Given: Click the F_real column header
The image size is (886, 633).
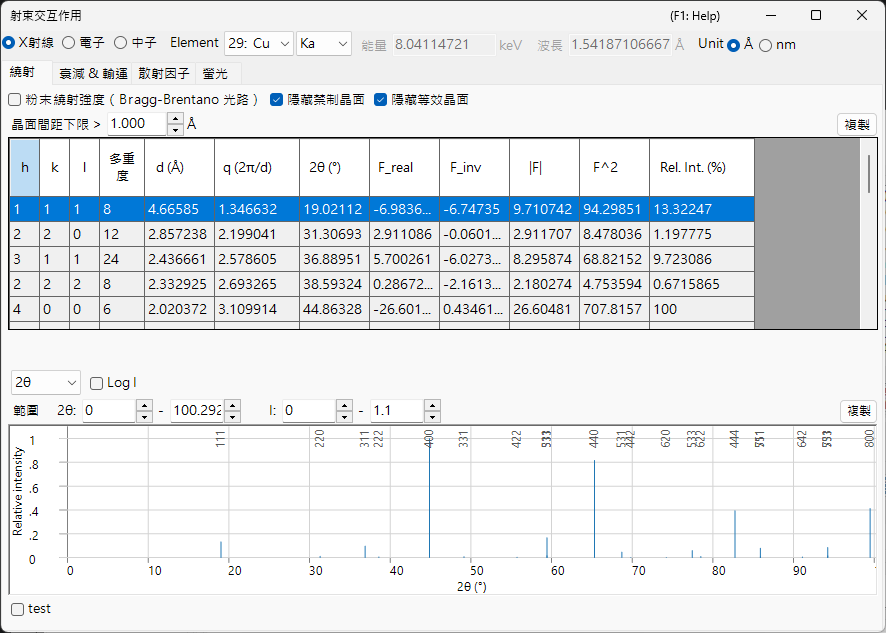Looking at the screenshot, I should tap(405, 168).
